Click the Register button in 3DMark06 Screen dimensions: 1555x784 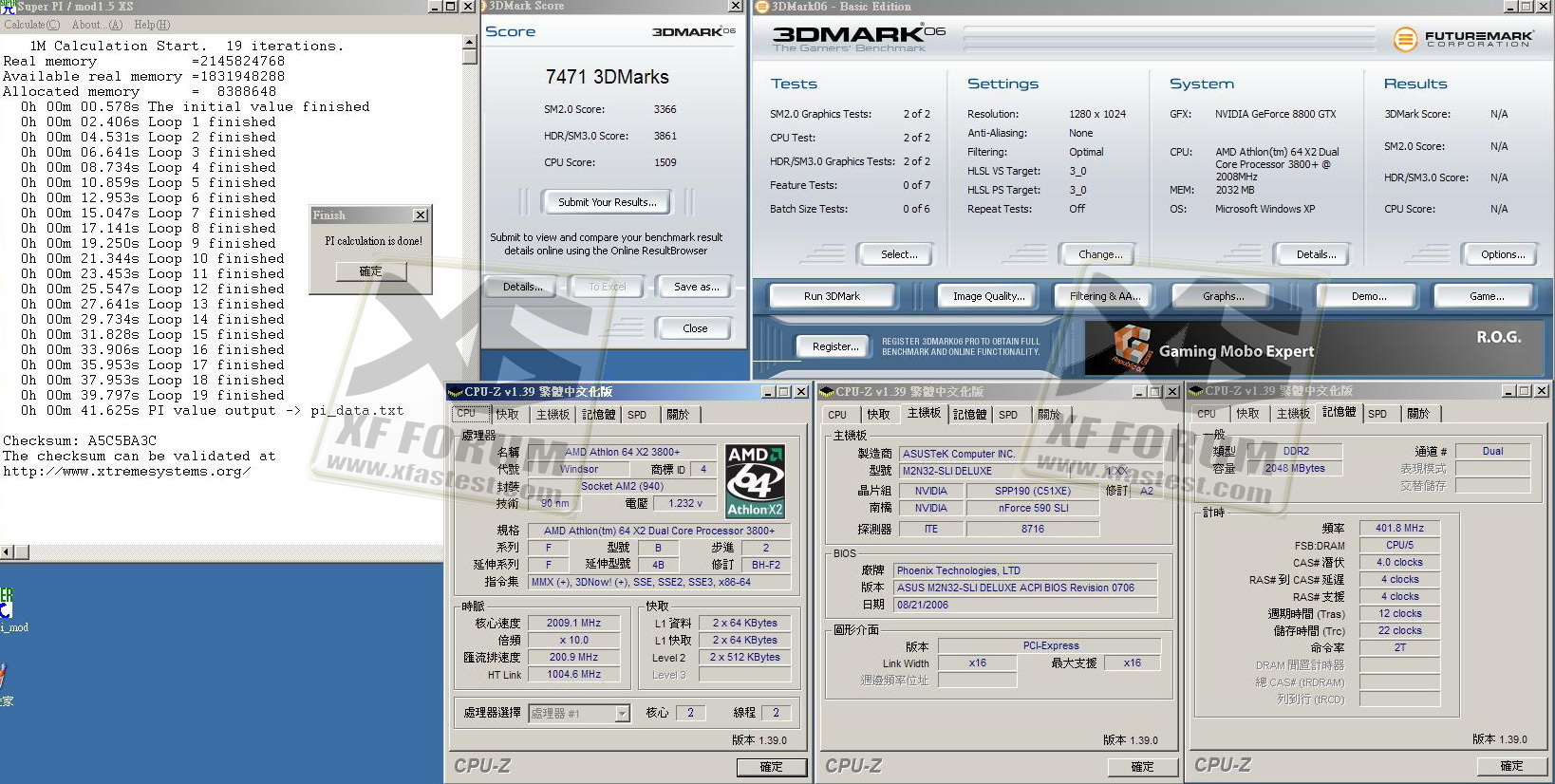coord(834,346)
